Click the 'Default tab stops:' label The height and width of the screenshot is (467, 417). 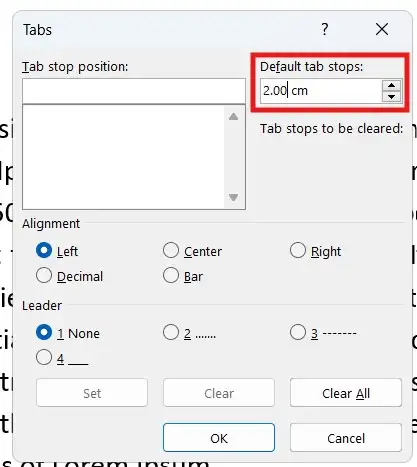coord(311,67)
